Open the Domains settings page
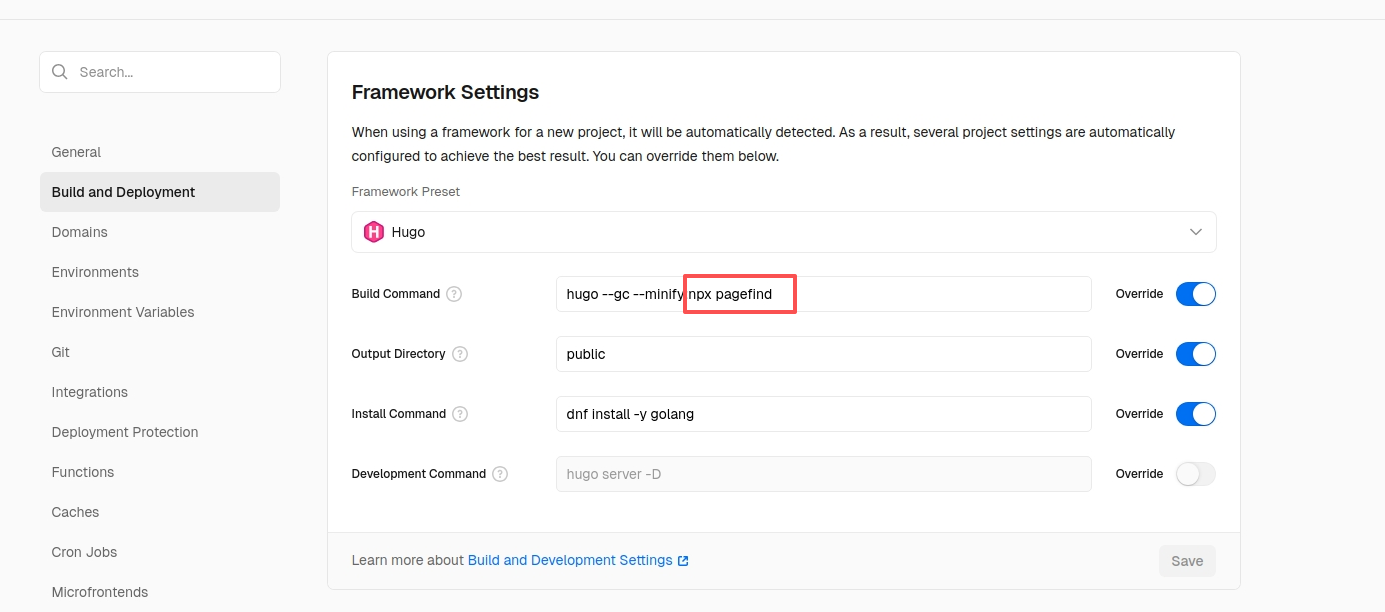 (x=79, y=232)
